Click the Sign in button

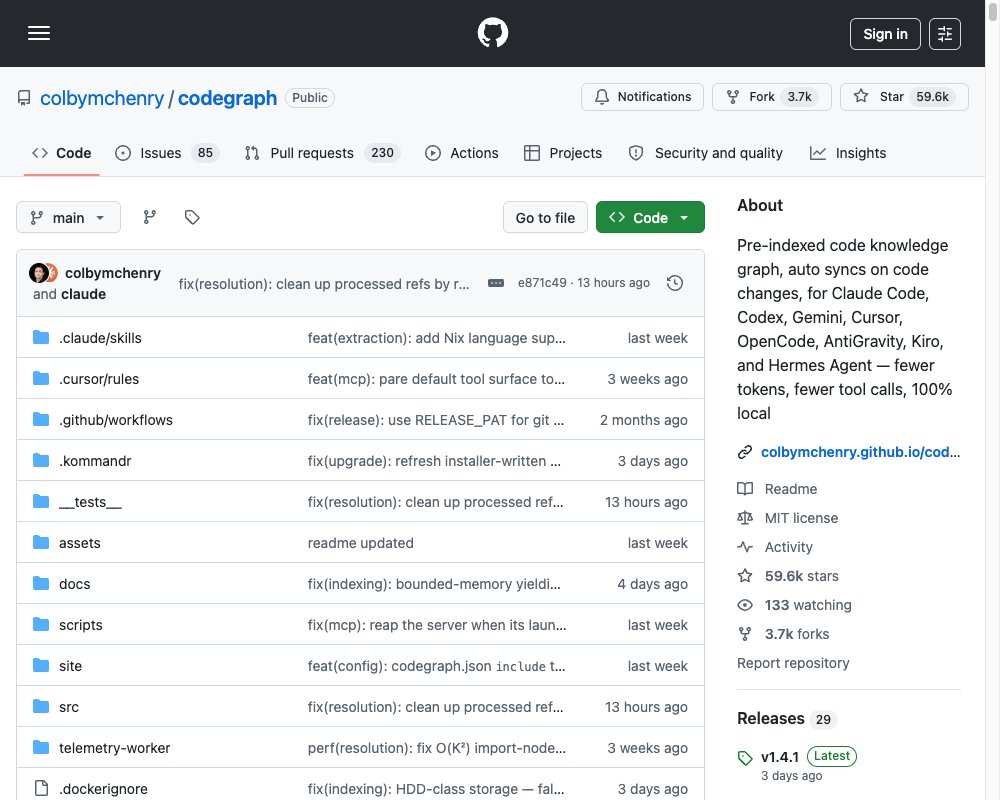click(x=885, y=34)
